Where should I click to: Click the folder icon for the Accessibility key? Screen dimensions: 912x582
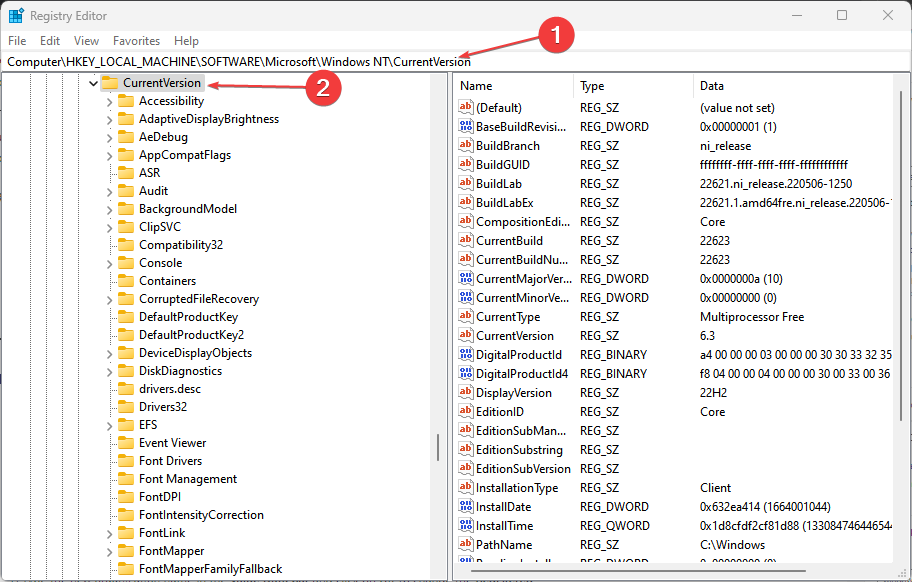click(x=126, y=100)
